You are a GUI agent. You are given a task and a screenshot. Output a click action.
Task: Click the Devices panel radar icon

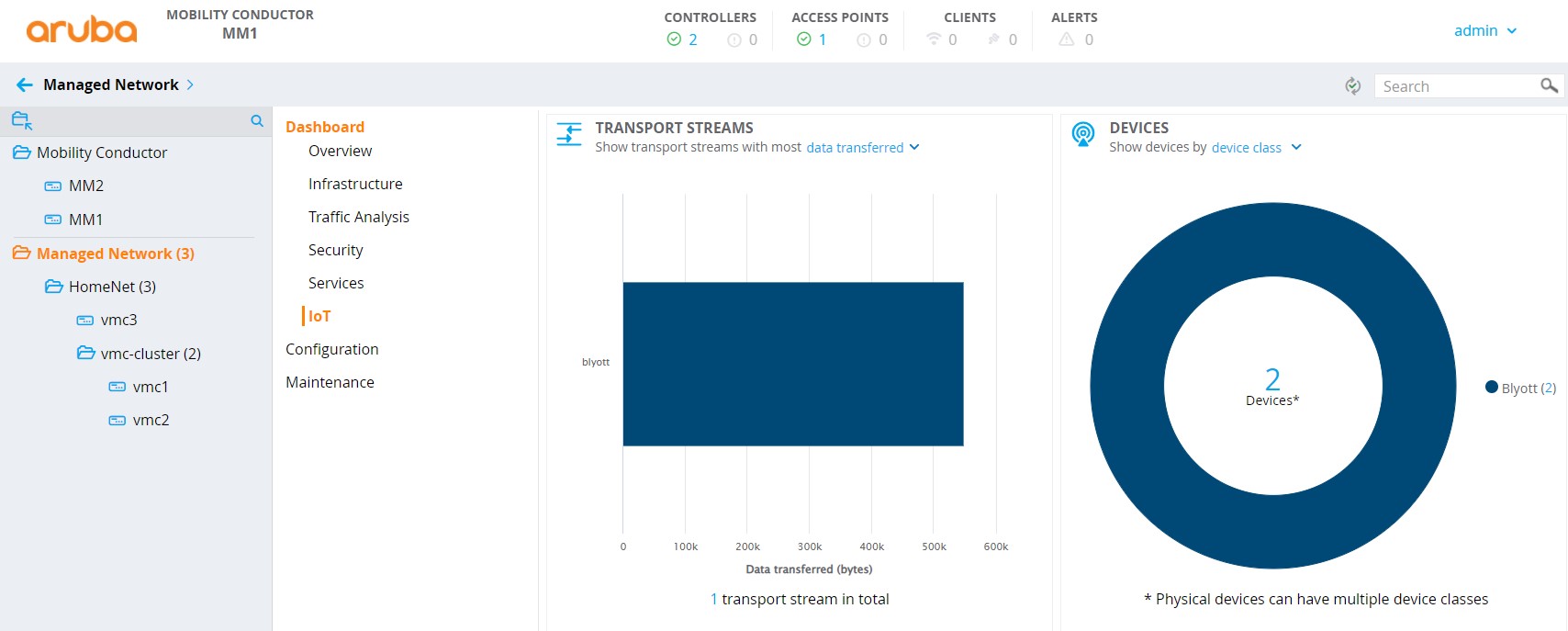click(1083, 134)
